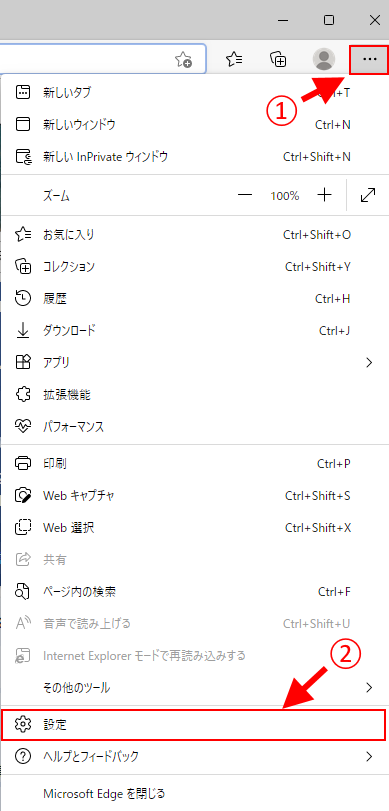
Task: Enter full screen via zoom expand icon
Action: pos(367,195)
